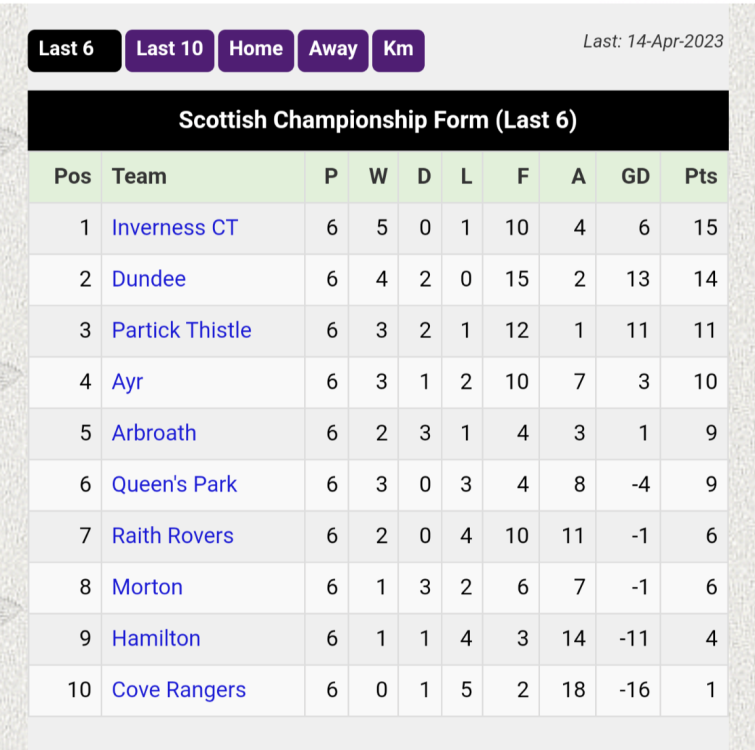Show the Away form table
Image resolution: width=755 pixels, height=750 pixels.
pyautogui.click(x=333, y=51)
